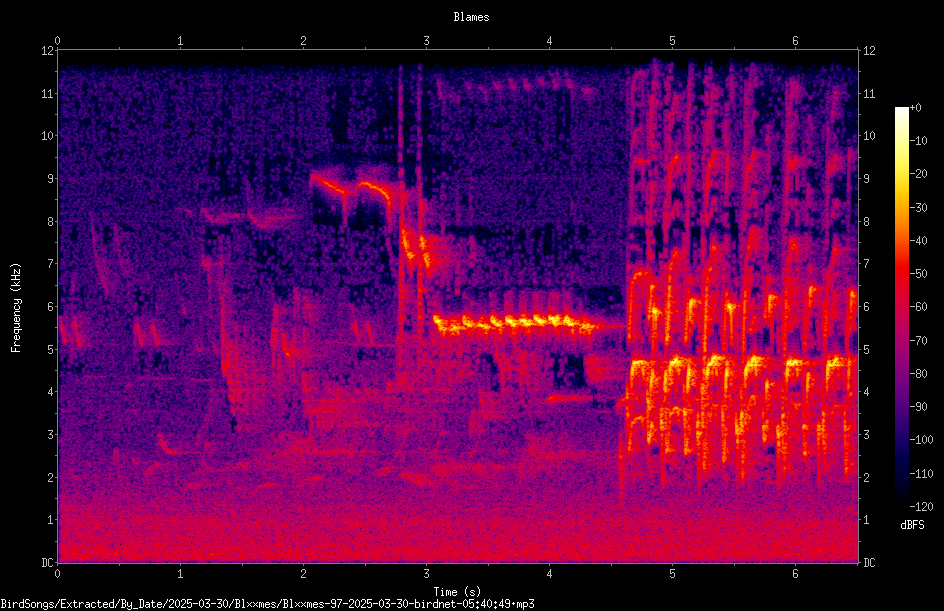Click the white top end of the dBFS color bar
Screen dimensions: 944x611
point(901,112)
